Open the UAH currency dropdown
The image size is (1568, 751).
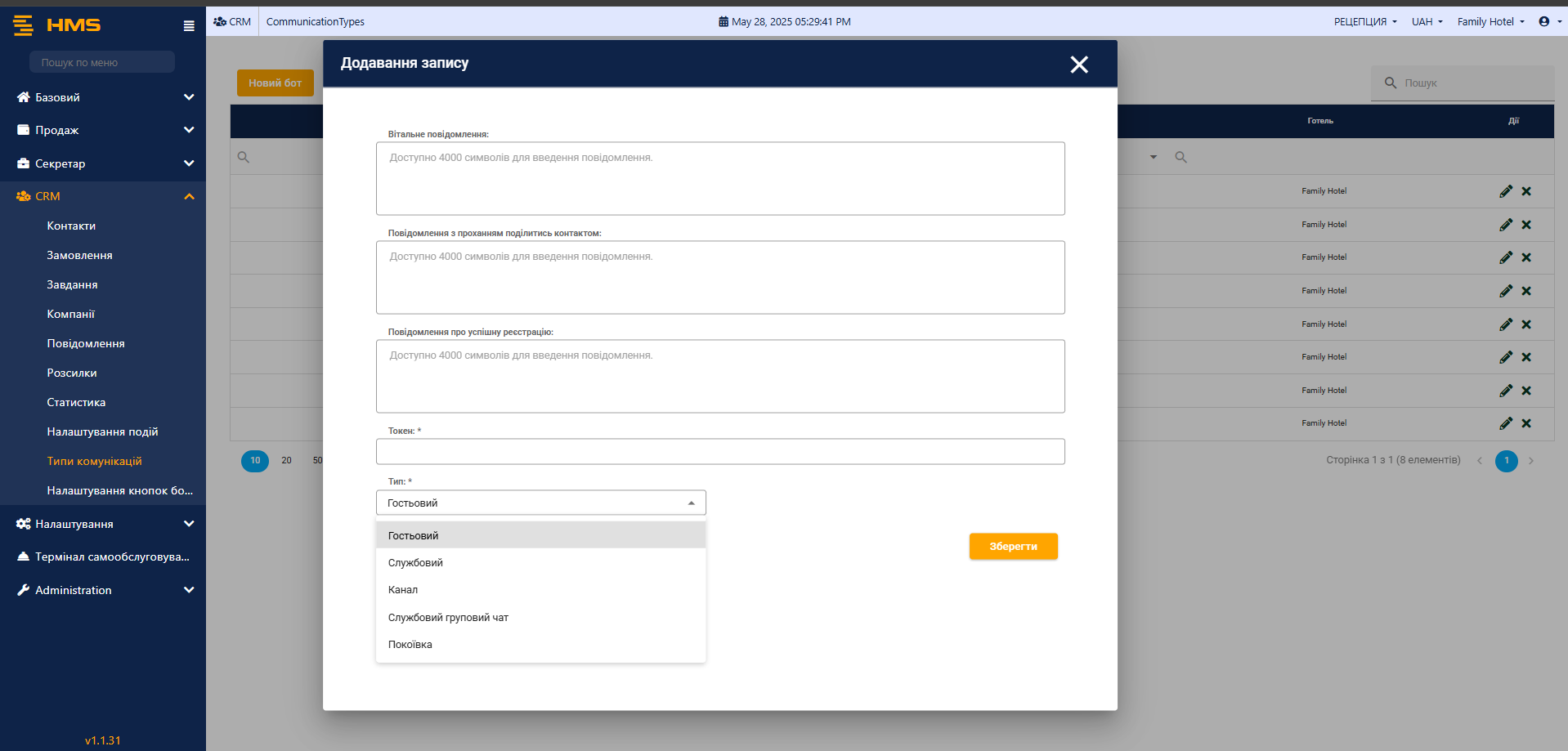coord(1427,22)
